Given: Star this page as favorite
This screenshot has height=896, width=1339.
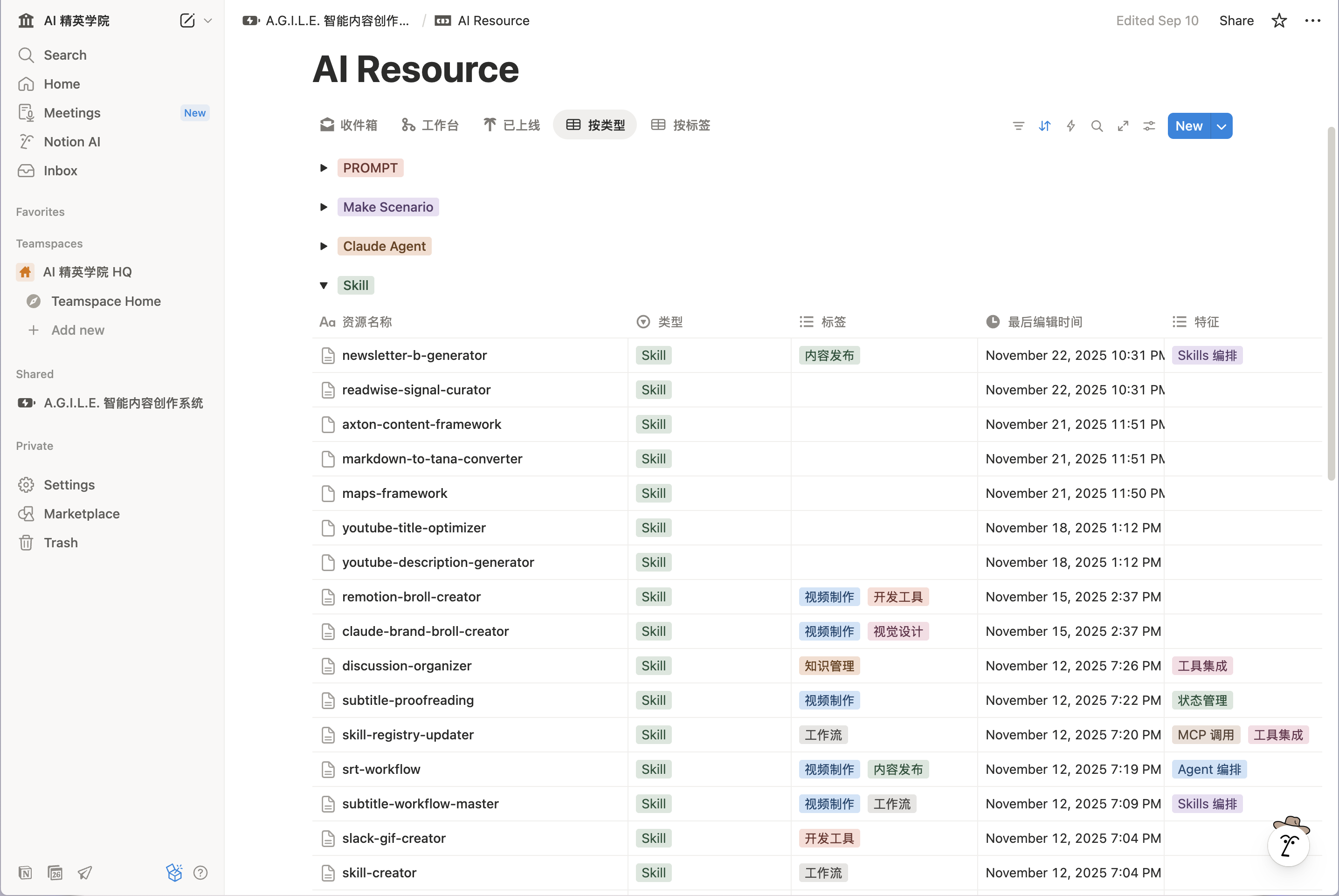Looking at the screenshot, I should [1278, 21].
